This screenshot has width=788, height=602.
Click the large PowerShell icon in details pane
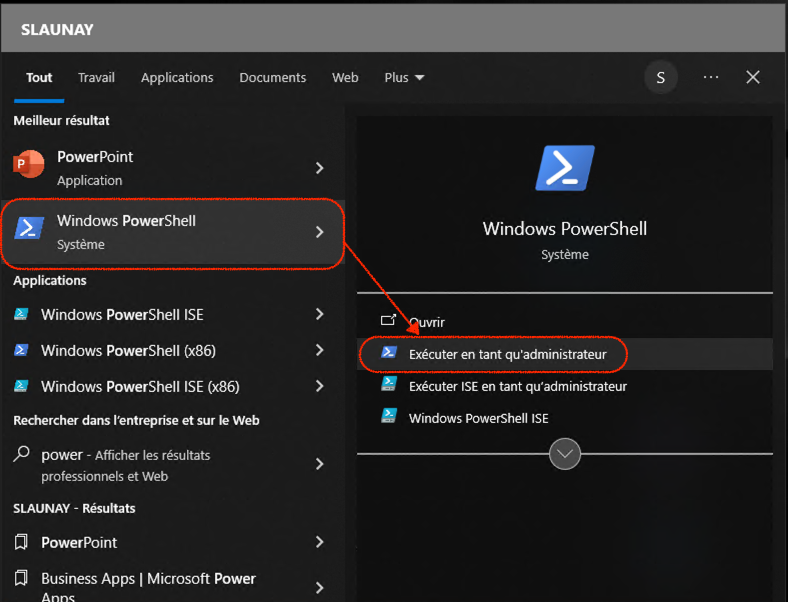coord(565,169)
